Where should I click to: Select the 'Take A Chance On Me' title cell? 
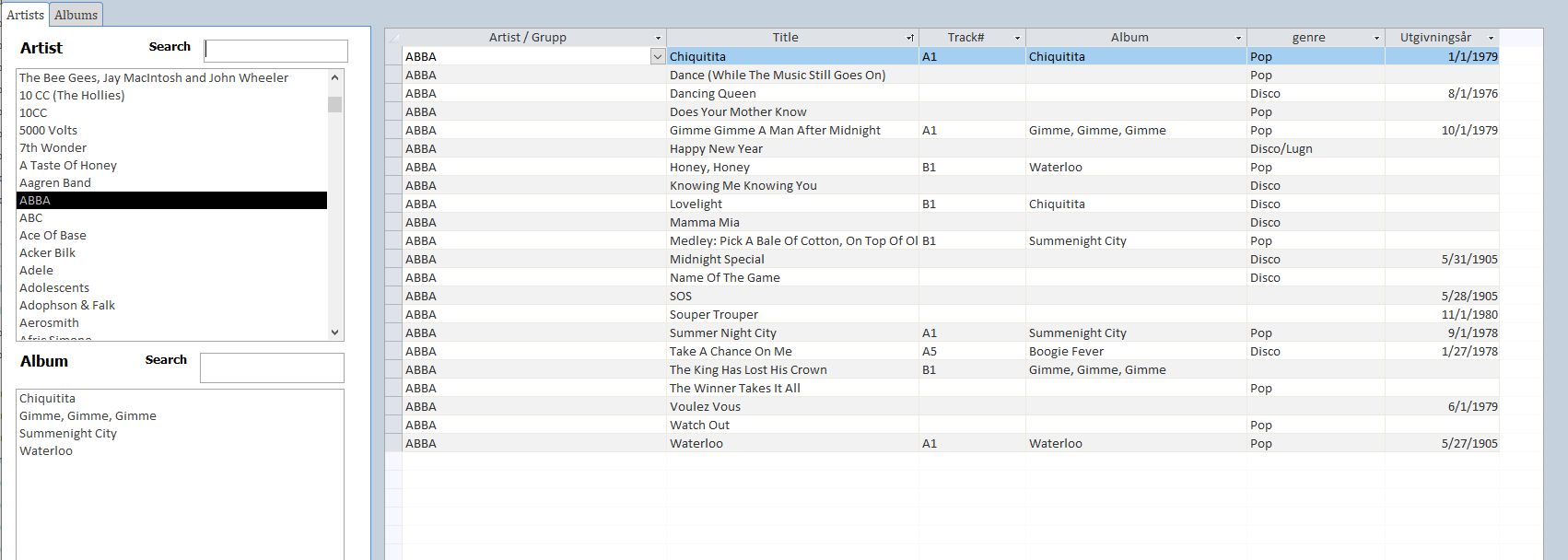(x=792, y=351)
